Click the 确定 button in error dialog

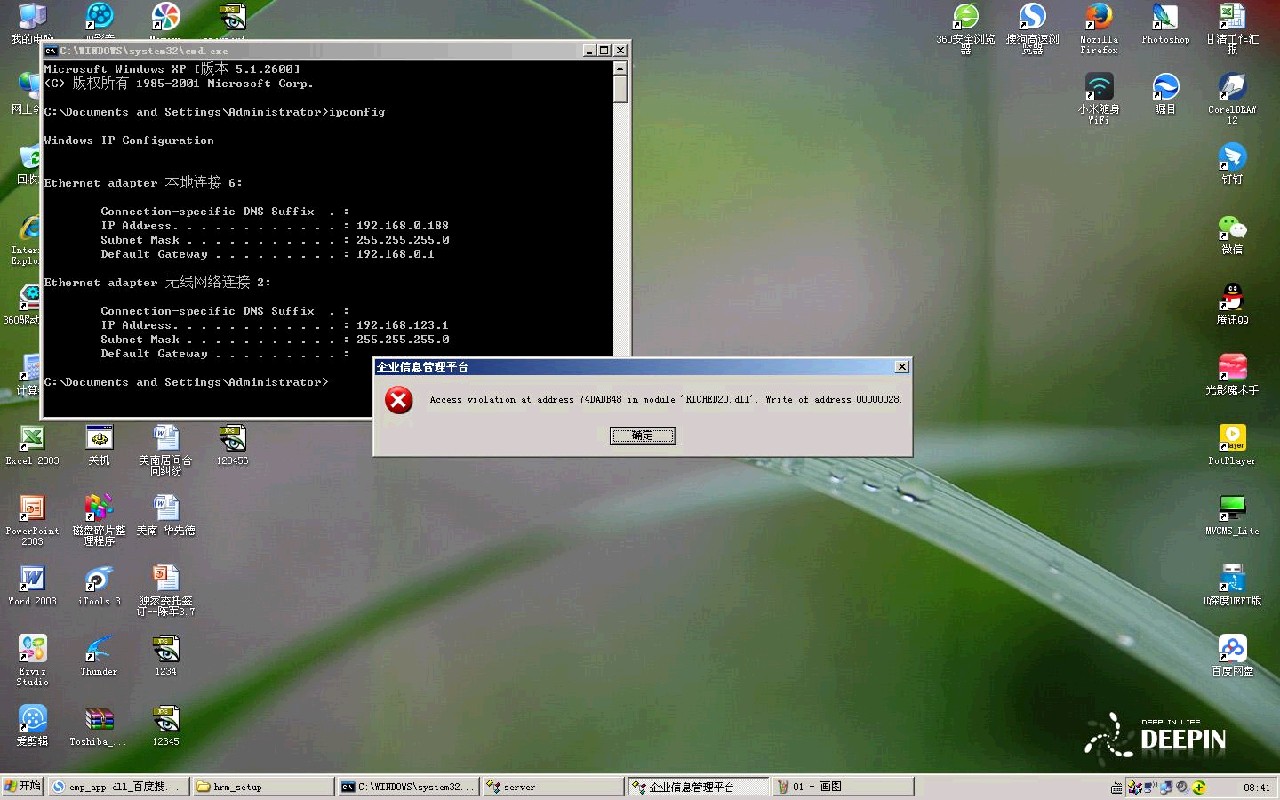(642, 436)
